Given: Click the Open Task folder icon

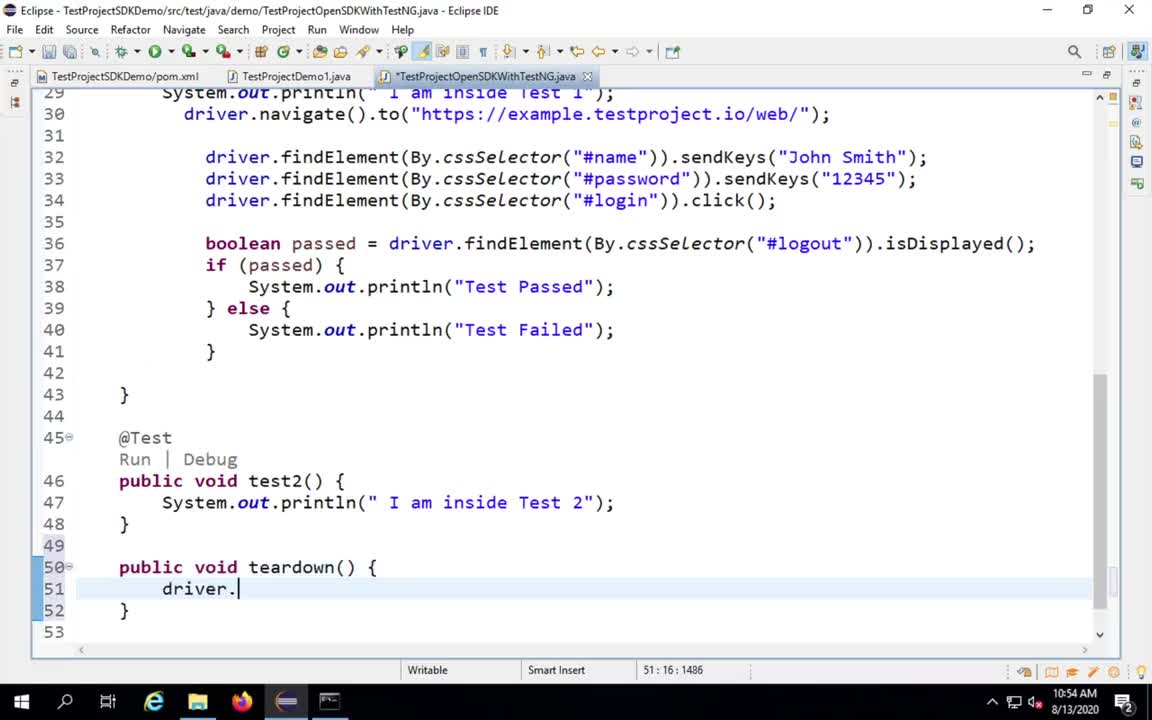Looking at the screenshot, I should tap(341, 51).
